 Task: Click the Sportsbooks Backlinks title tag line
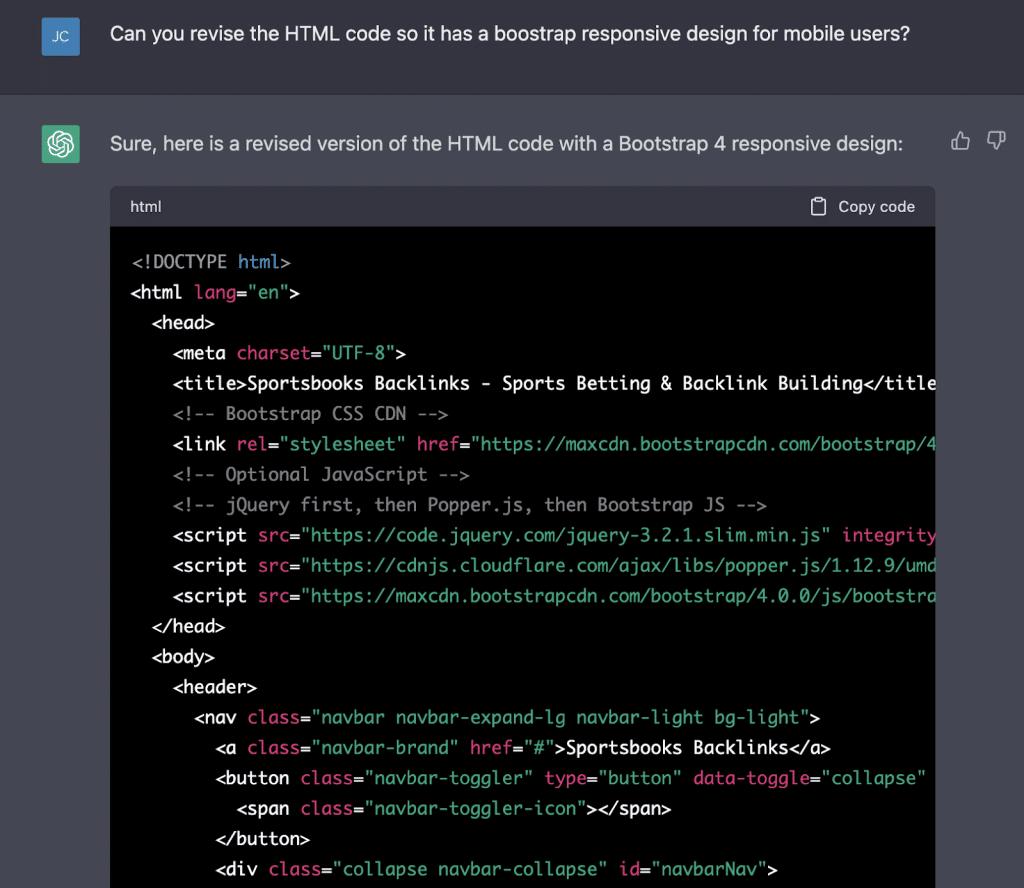[553, 383]
